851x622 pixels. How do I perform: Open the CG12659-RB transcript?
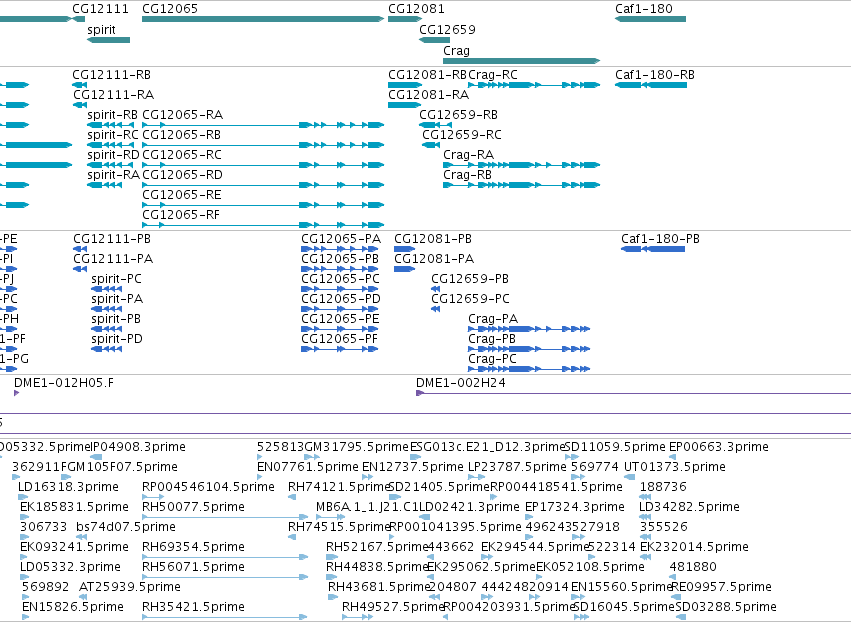coord(458,115)
